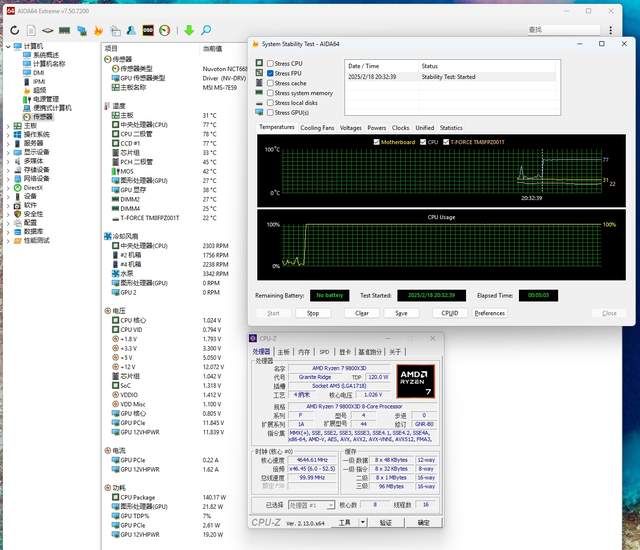This screenshot has height=550, width=640.
Task: Uncheck Stress FPU checkbox
Action: pyautogui.click(x=270, y=73)
